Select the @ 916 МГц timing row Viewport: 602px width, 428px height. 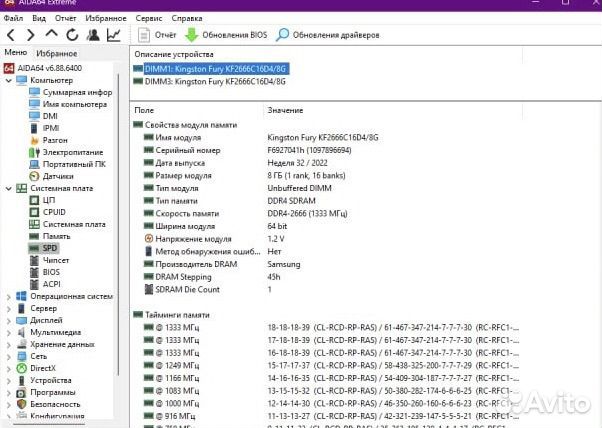point(331,416)
